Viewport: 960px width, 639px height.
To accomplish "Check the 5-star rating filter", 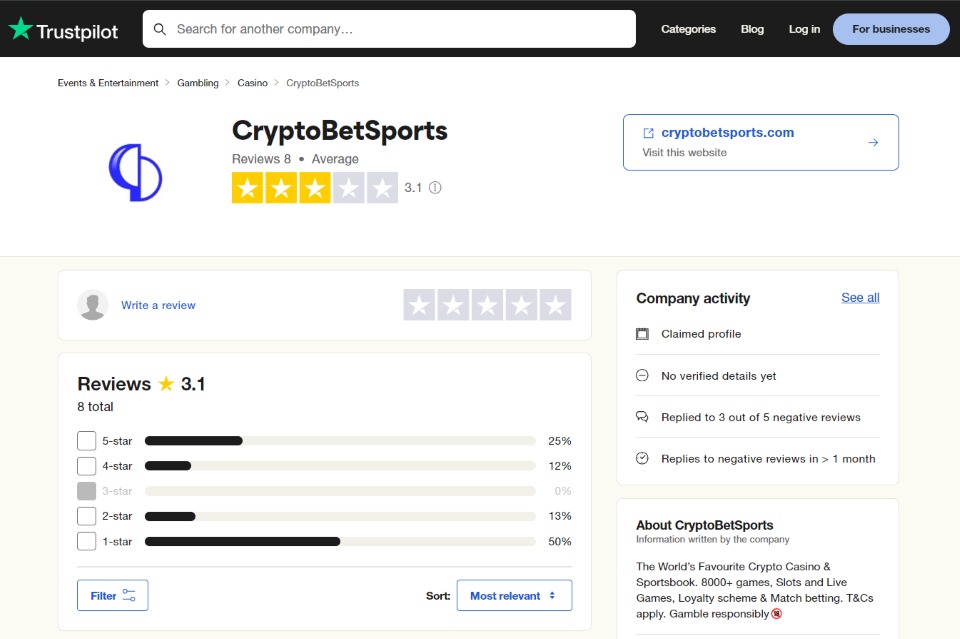I will point(86,440).
